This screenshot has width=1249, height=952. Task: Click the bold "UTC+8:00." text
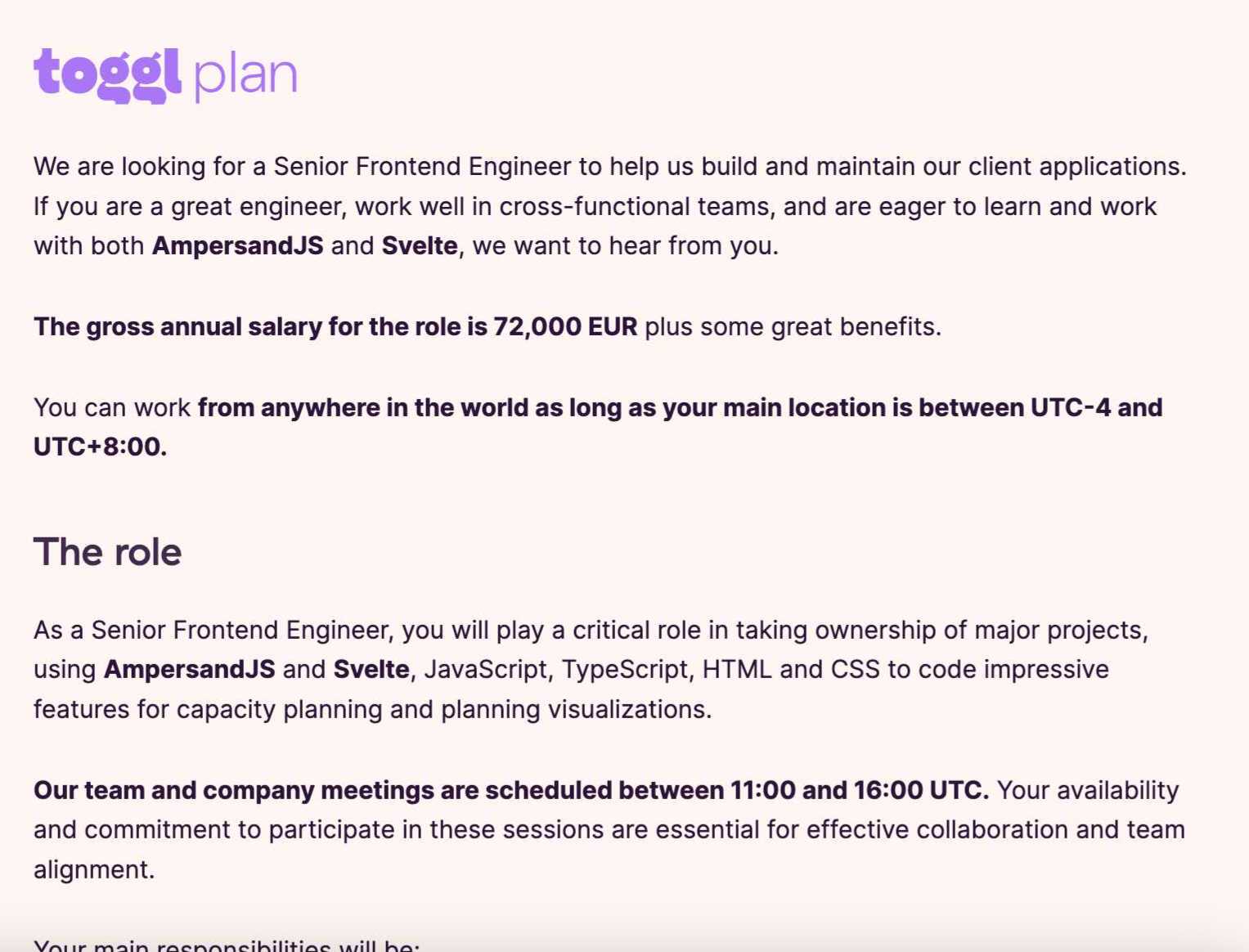[100, 447]
